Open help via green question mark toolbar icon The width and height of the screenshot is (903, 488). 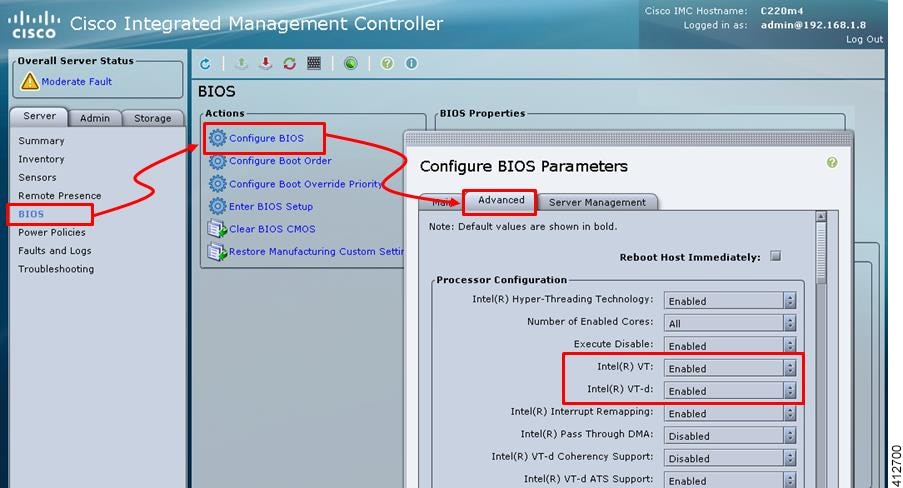[x=387, y=63]
